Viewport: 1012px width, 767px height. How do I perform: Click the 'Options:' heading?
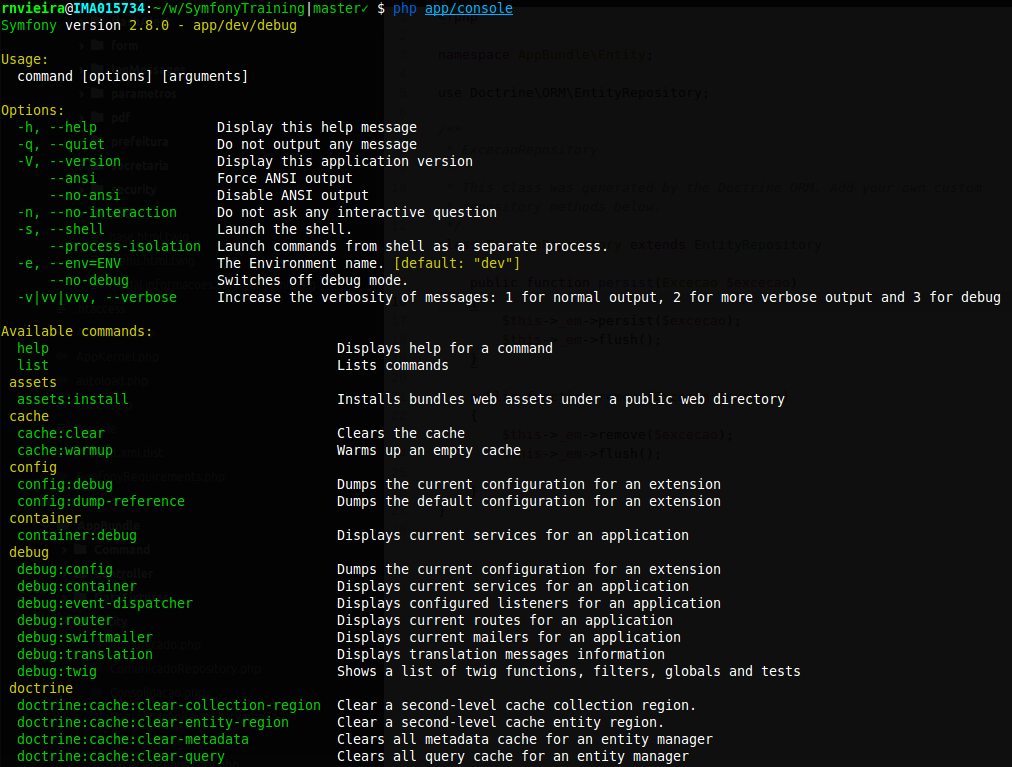point(32,110)
